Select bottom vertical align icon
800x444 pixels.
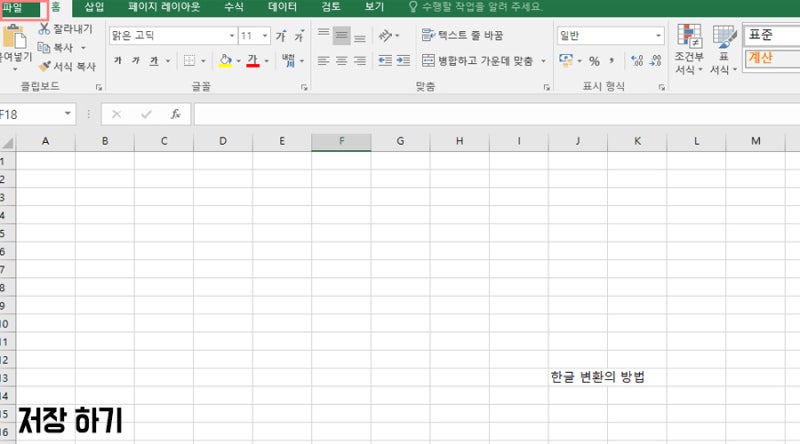360,37
